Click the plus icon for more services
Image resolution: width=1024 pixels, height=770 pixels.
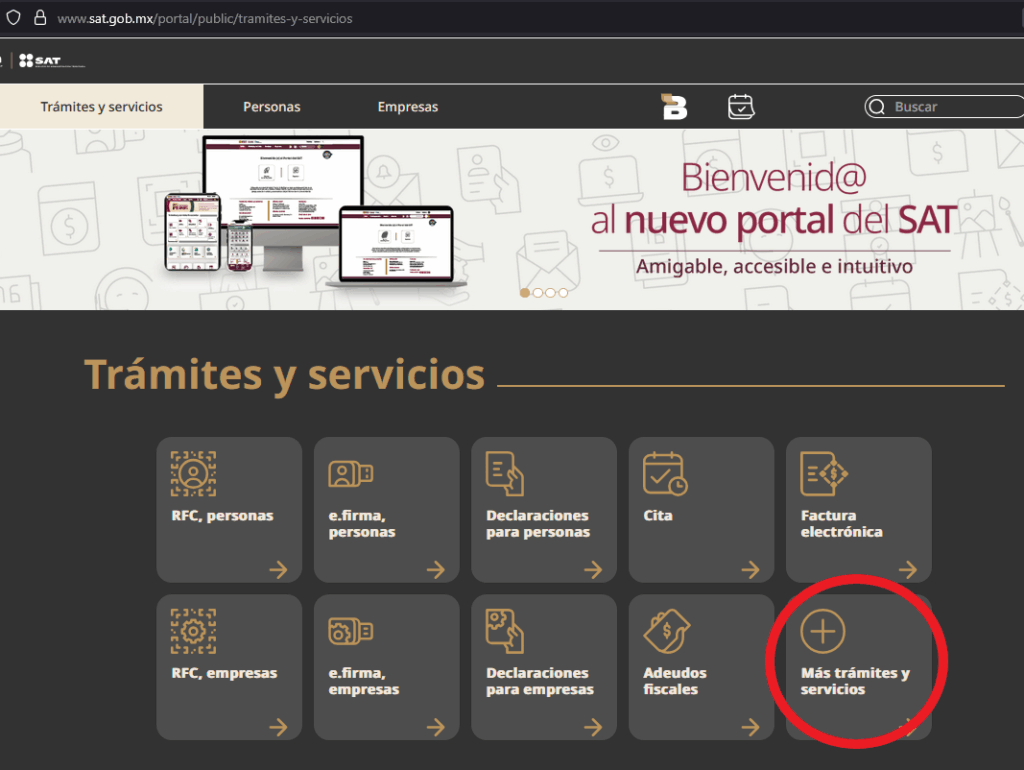click(823, 631)
